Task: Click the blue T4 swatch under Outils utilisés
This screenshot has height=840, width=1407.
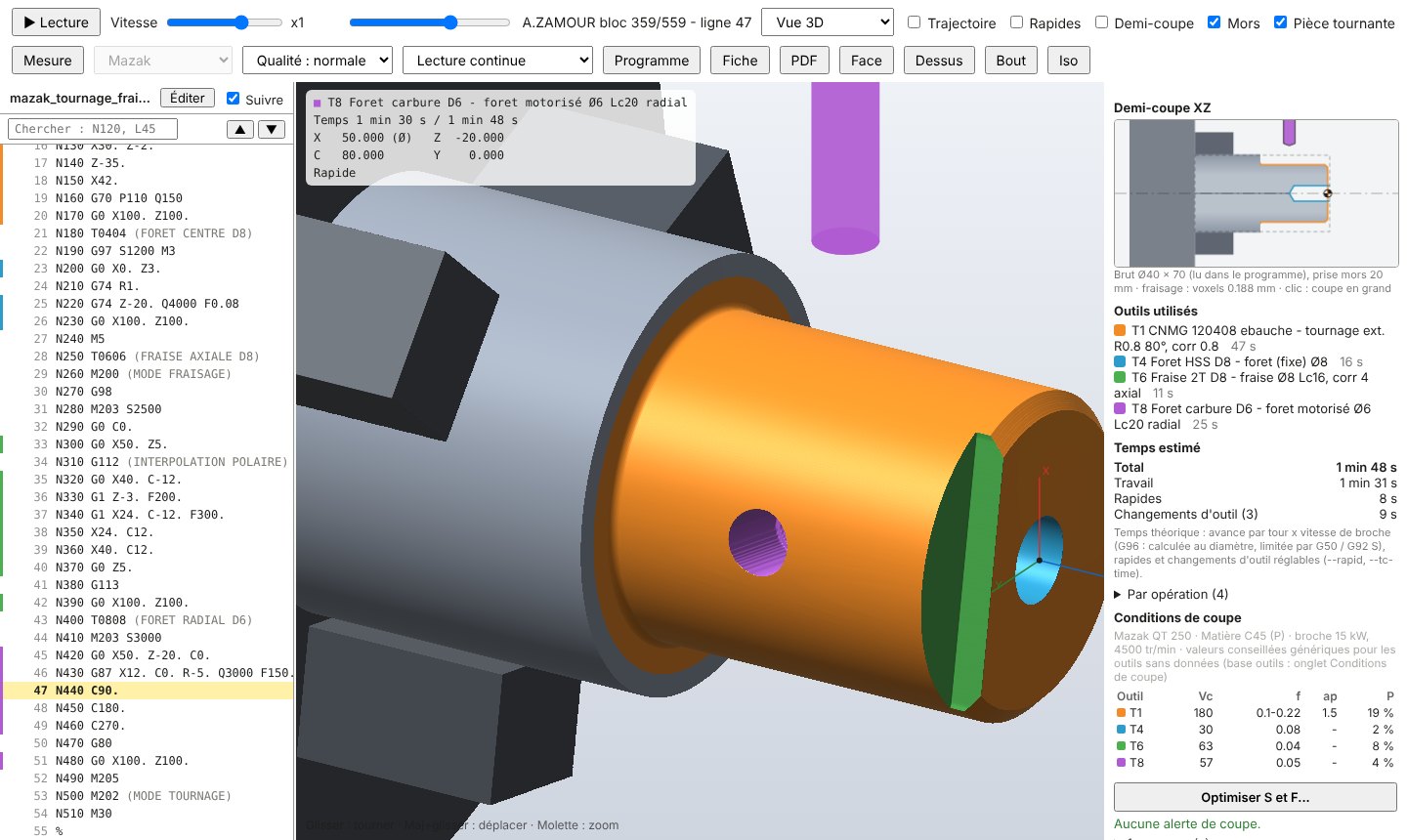Action: pos(1120,362)
